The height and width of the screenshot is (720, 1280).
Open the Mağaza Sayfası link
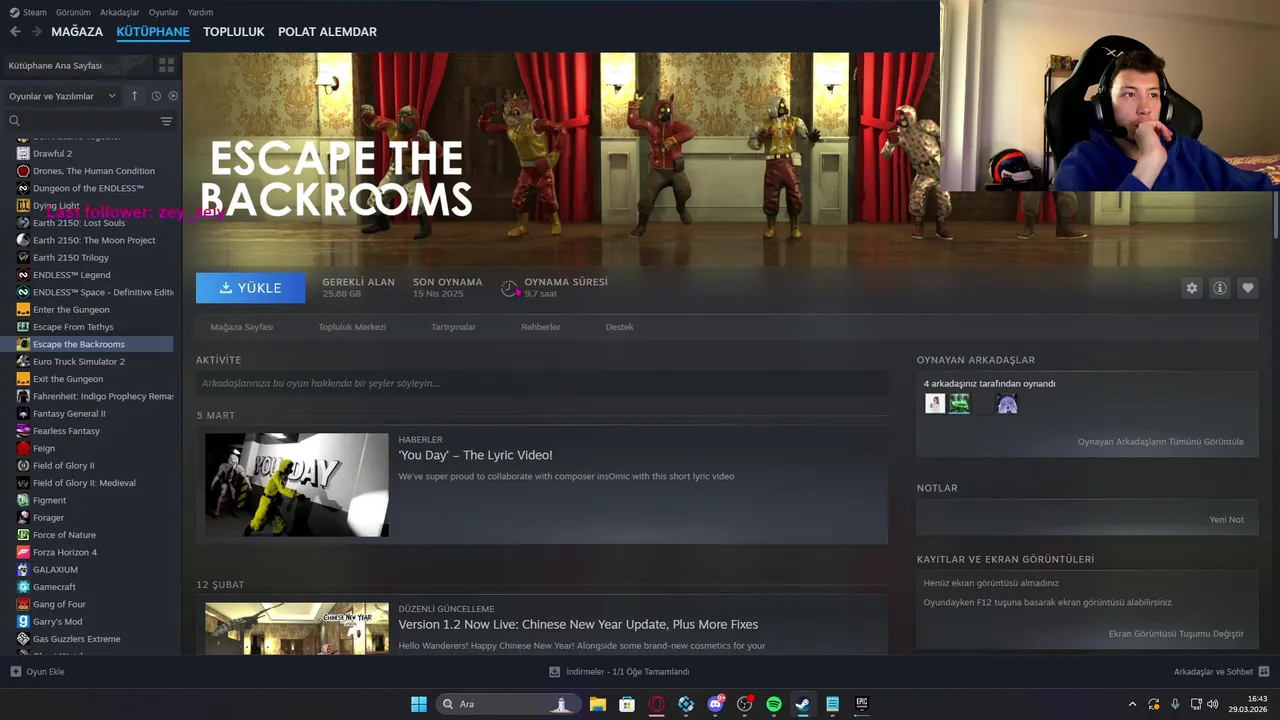point(241,327)
